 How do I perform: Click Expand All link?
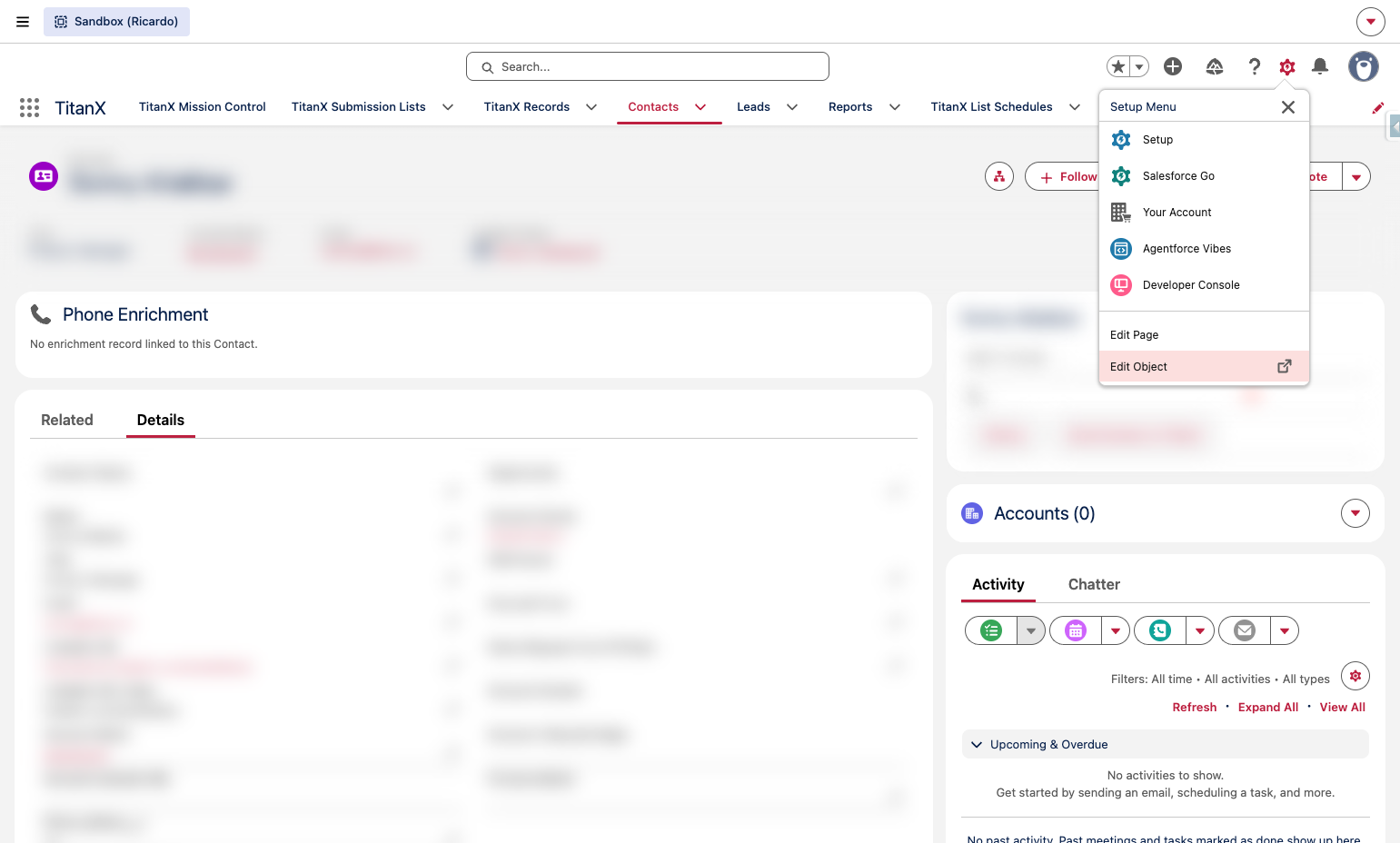point(1268,708)
